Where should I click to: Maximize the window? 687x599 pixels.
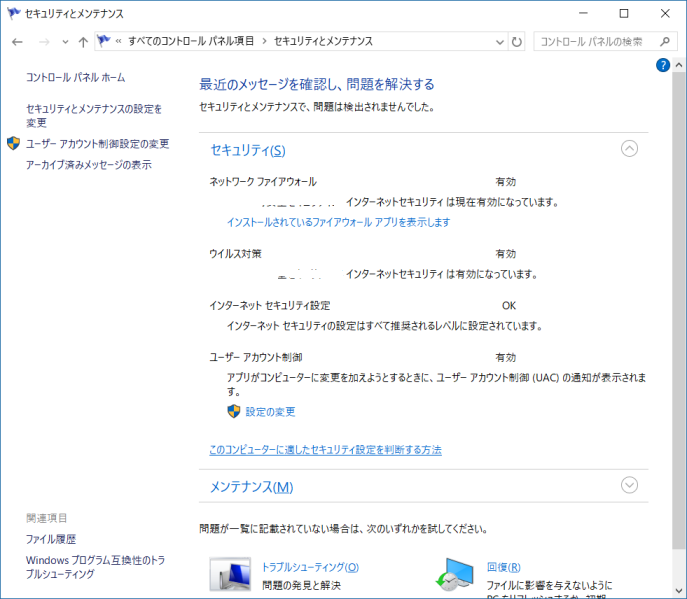point(624,14)
